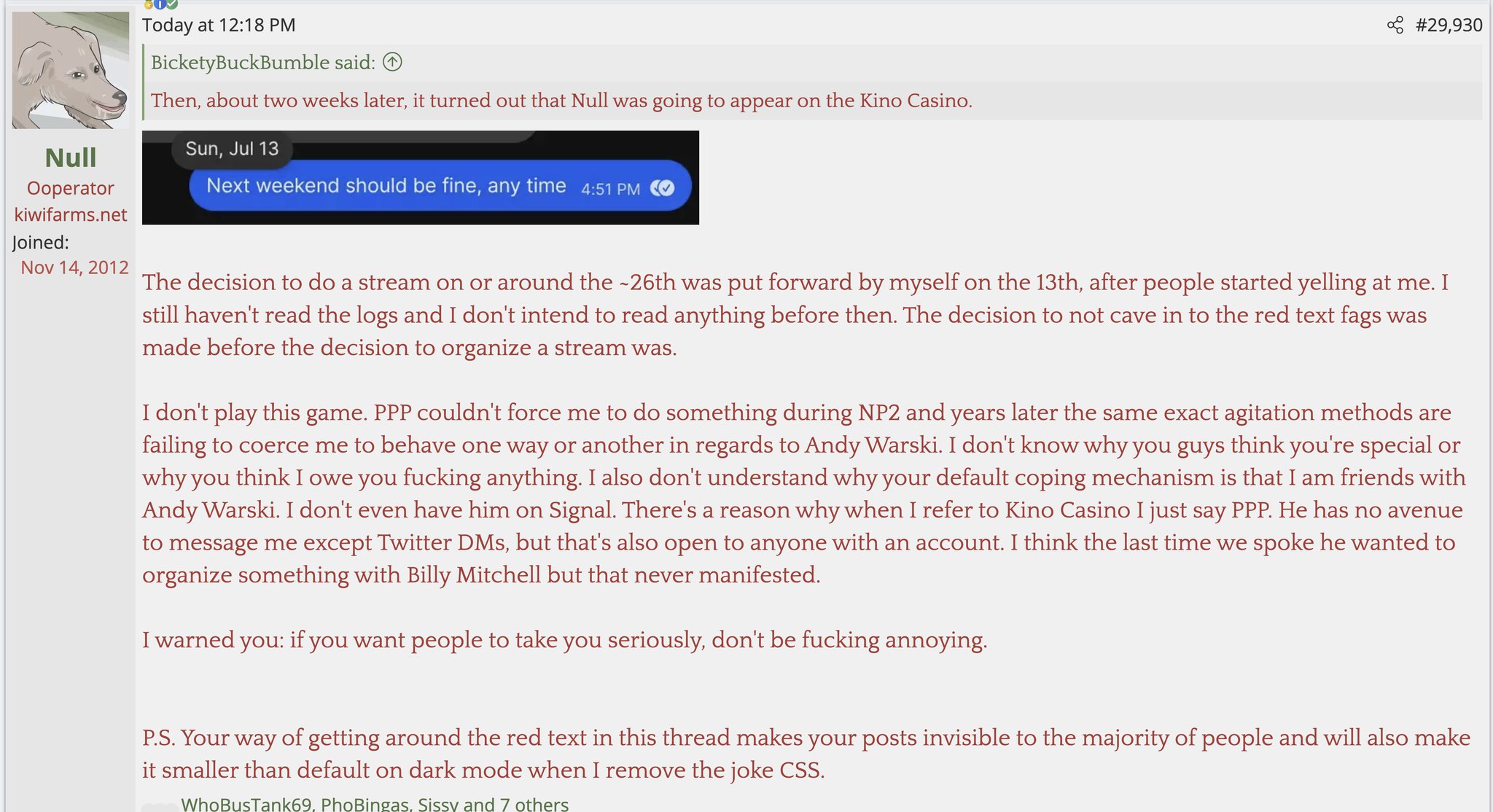Click the read-receipt double check icon
Viewport: 1493px width, 812px height.
pos(663,188)
